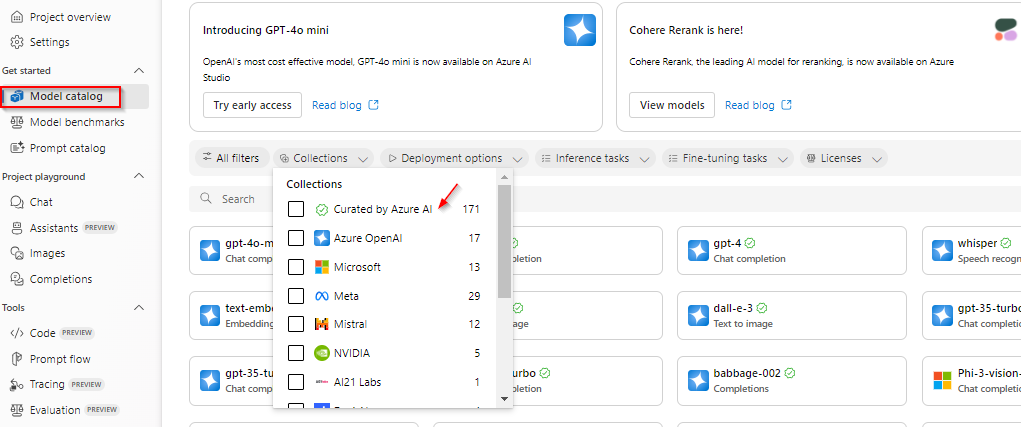This screenshot has width=1021, height=427.
Task: Open the gpt-4 model card
Action: pyautogui.click(x=792, y=251)
